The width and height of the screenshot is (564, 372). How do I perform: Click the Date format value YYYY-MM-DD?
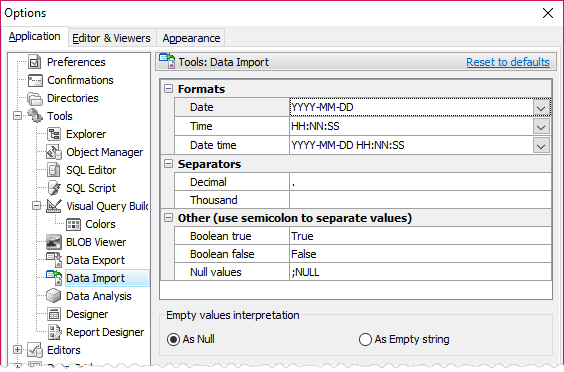(x=322, y=107)
